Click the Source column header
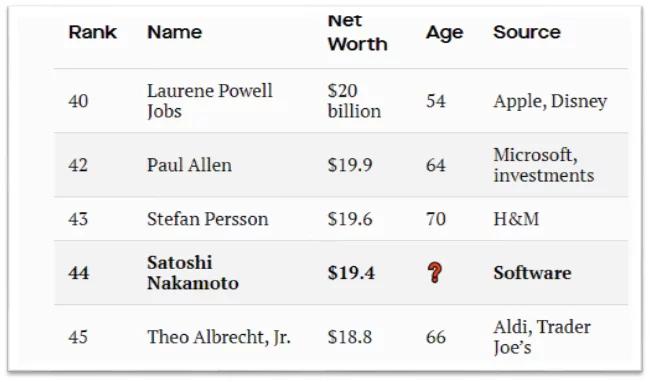This screenshot has width=650, height=382. [527, 32]
